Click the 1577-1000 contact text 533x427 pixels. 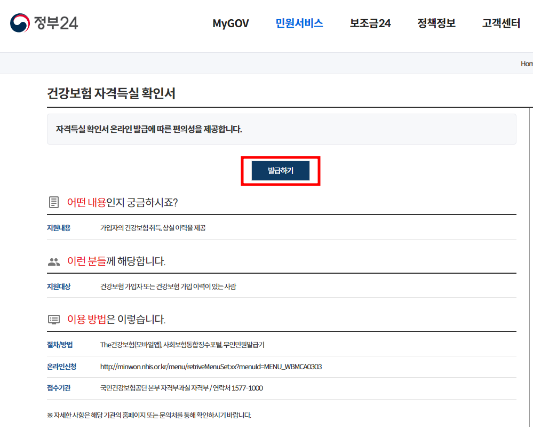247,388
